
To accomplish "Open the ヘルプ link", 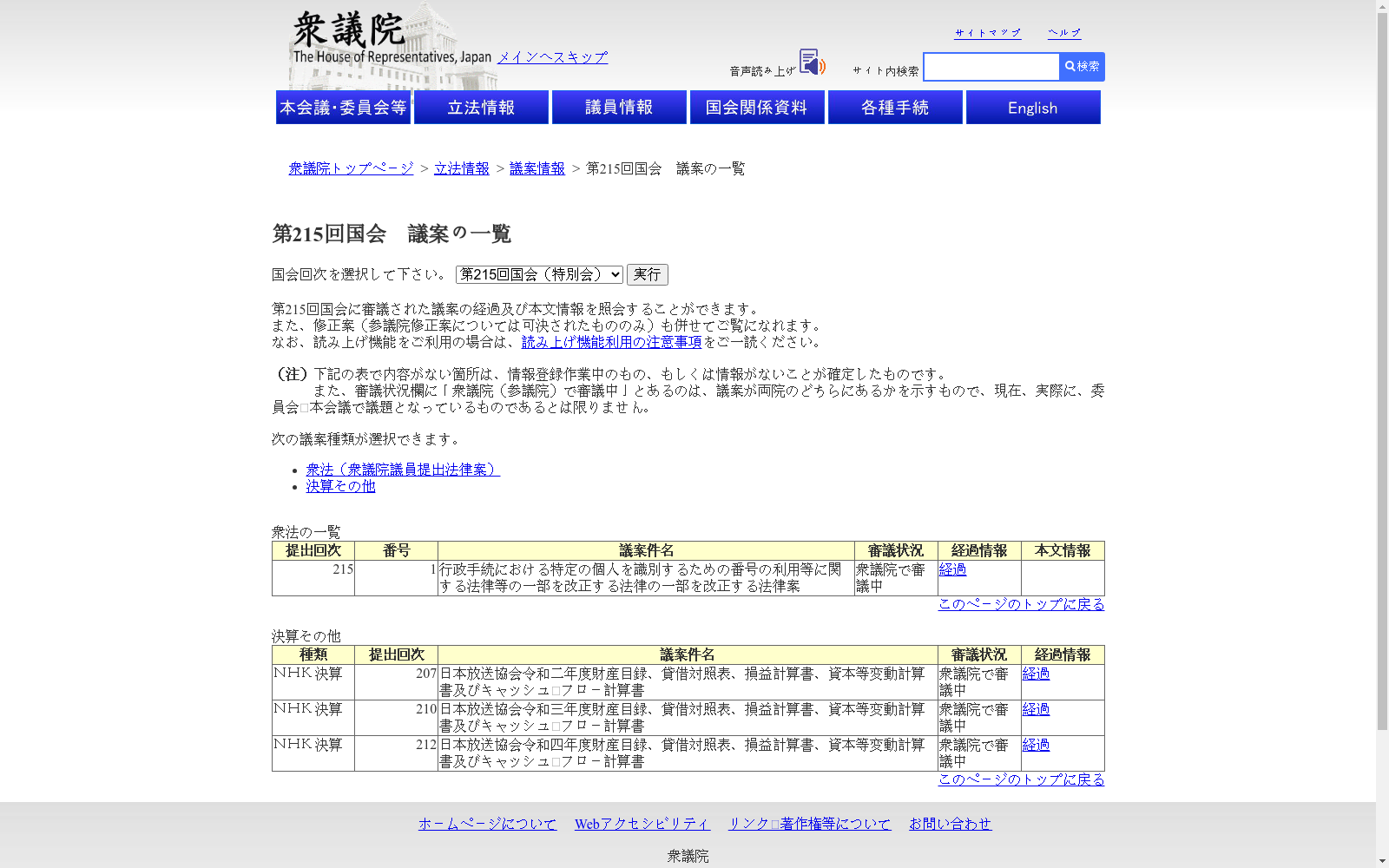I will point(1064,33).
